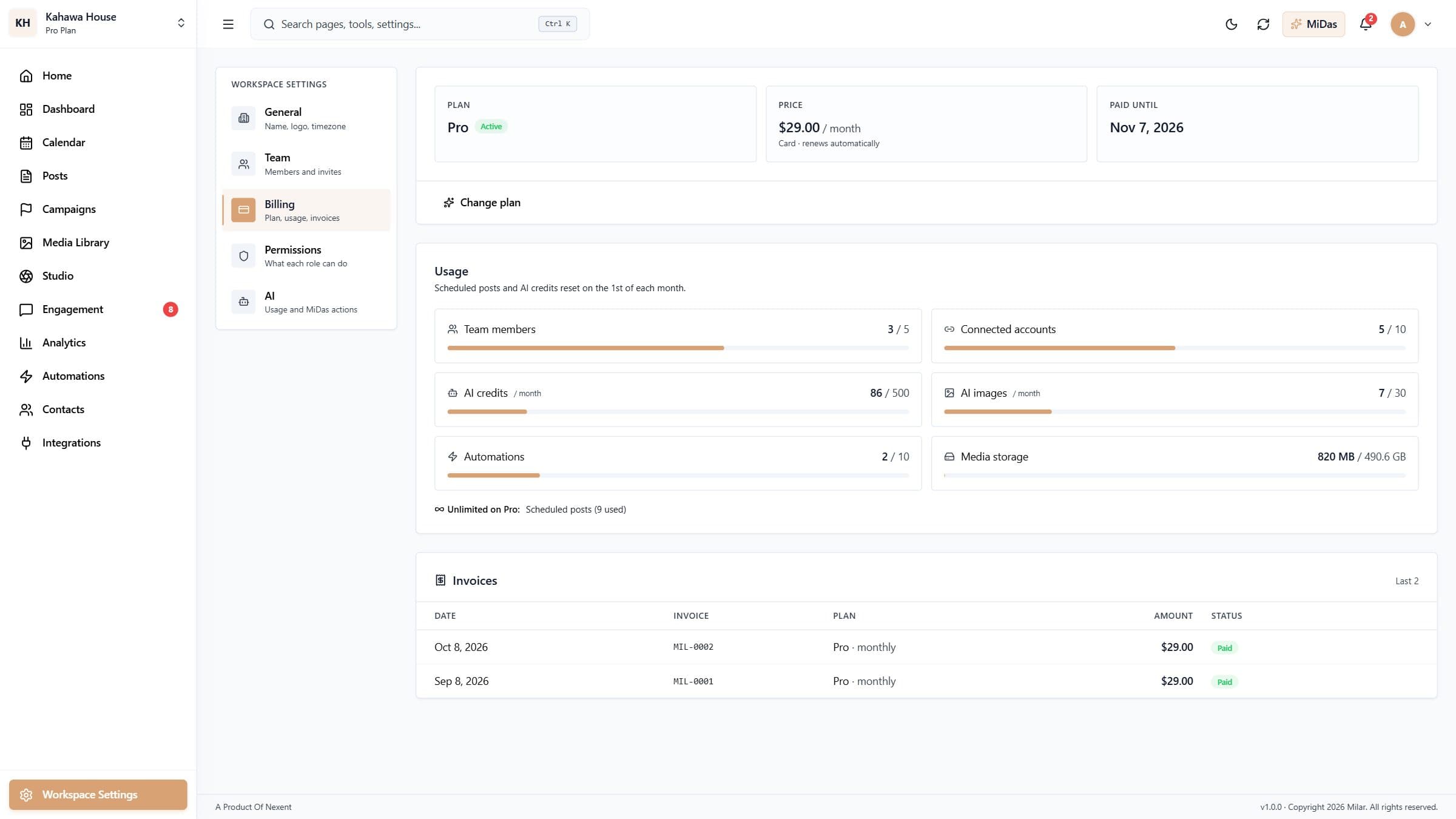Click the General building icon

coord(243,118)
